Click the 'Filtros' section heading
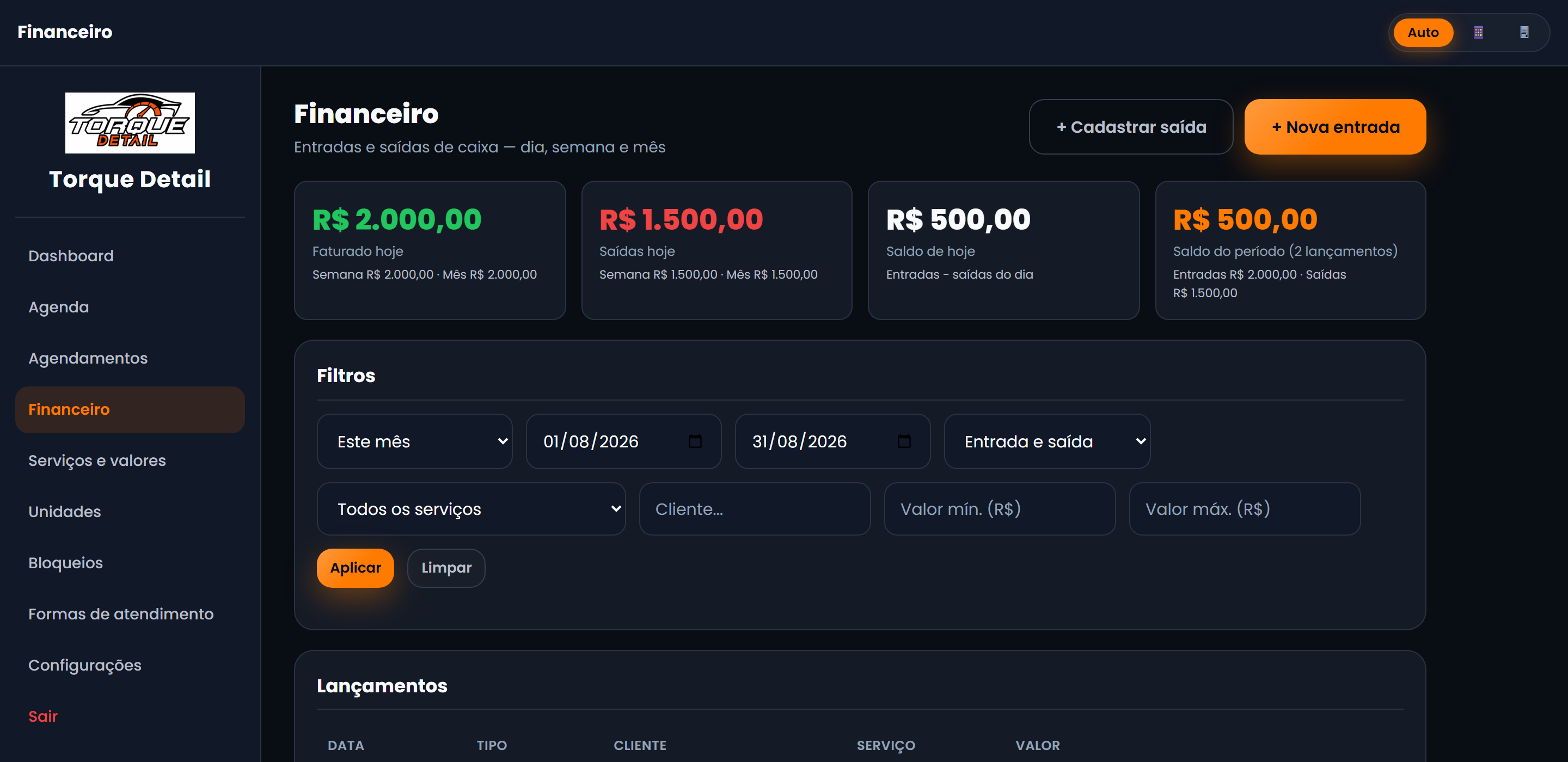 (346, 375)
